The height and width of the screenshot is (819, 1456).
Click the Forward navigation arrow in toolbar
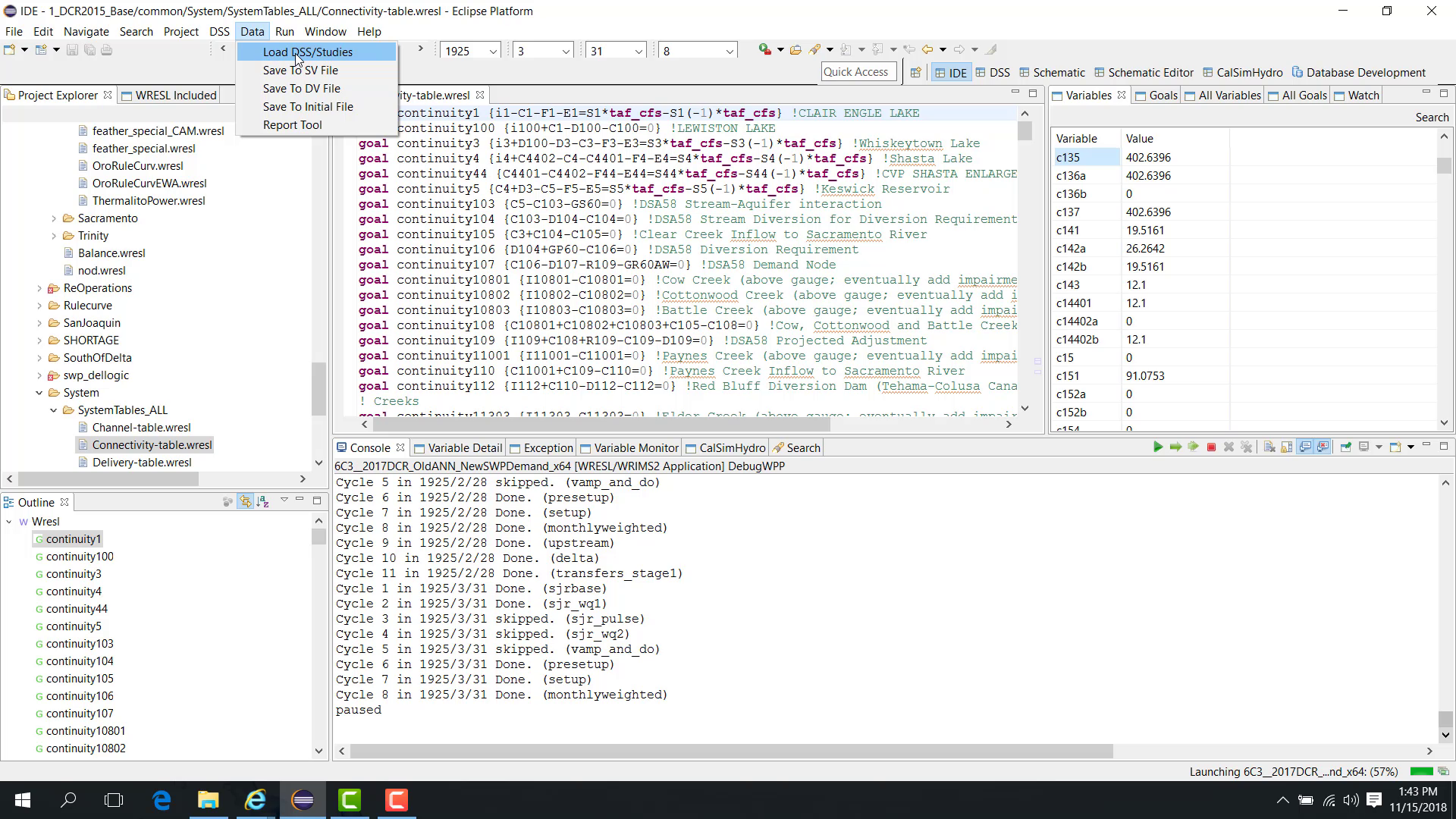coord(959,50)
